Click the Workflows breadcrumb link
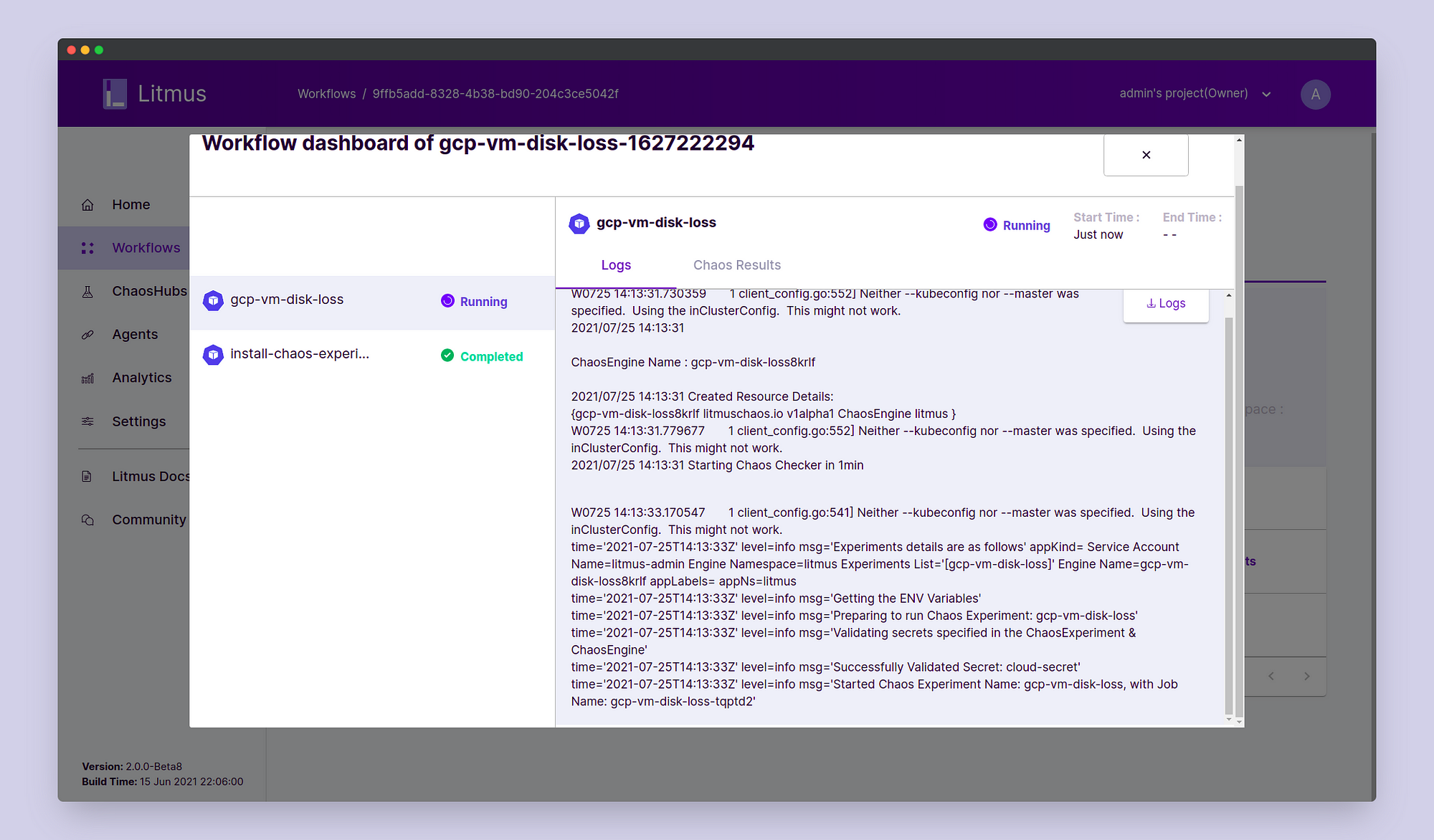Viewport: 1434px width, 840px height. (326, 94)
